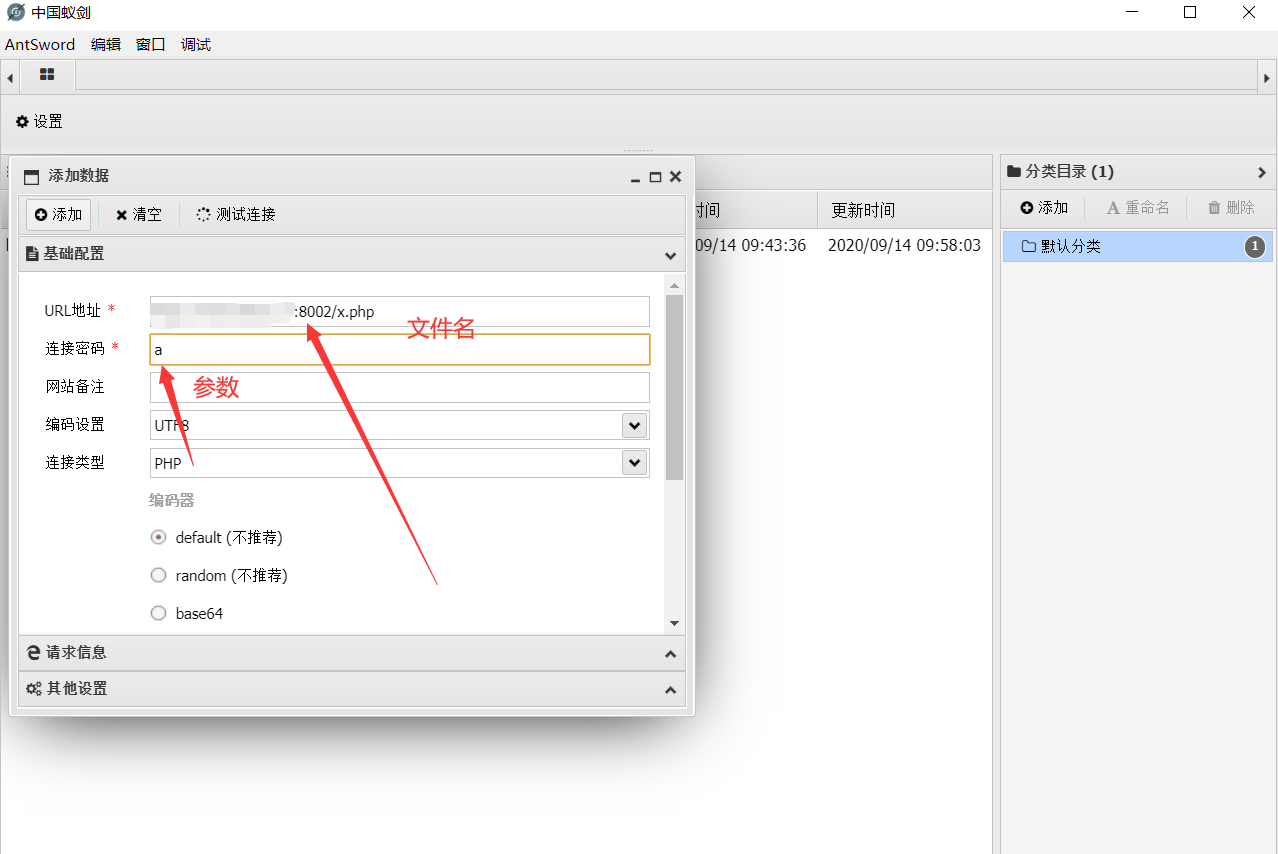Viewport: 1278px width, 854px height.
Task: Click the dialog scrollbar down arrow
Action: point(675,623)
